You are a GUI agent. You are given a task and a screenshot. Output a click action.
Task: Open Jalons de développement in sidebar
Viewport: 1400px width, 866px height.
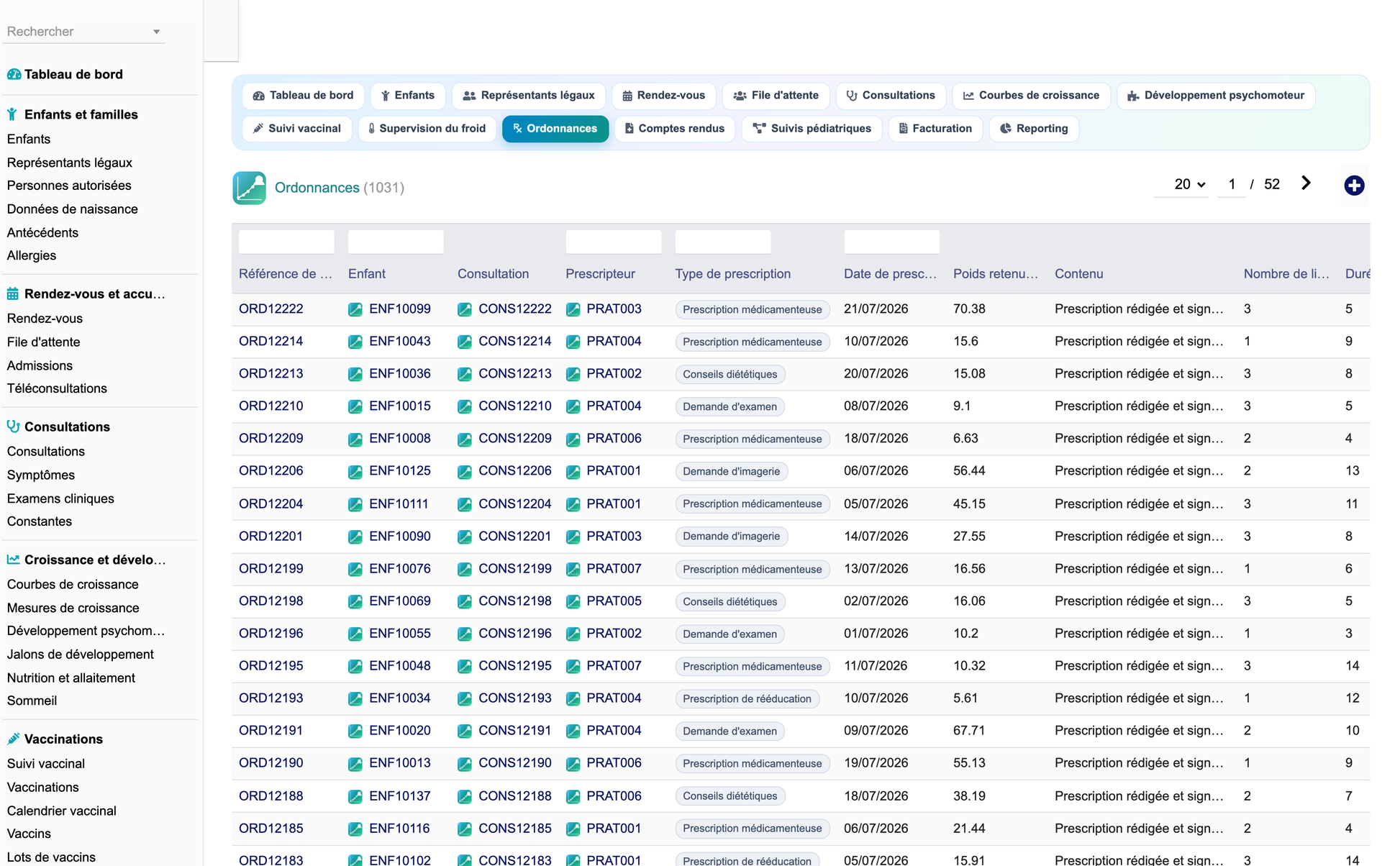point(81,655)
